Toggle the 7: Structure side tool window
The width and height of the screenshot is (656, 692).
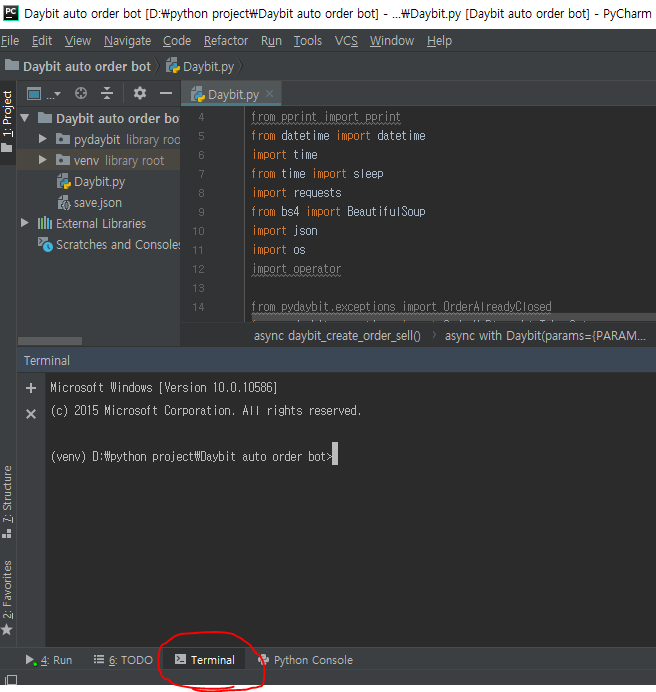(7, 501)
